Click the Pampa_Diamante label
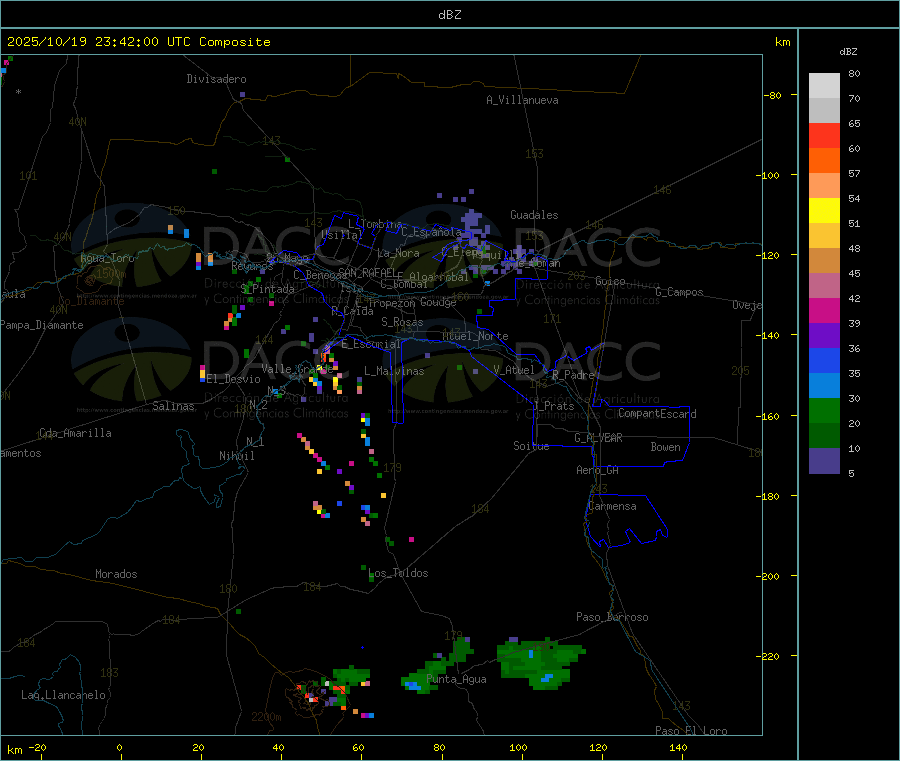900x761 pixels. pos(42,325)
